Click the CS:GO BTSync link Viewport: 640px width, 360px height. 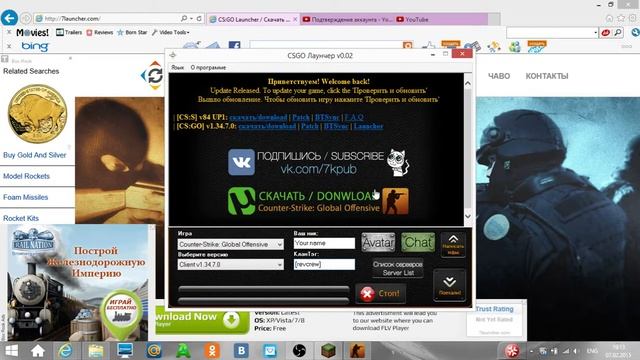point(336,126)
